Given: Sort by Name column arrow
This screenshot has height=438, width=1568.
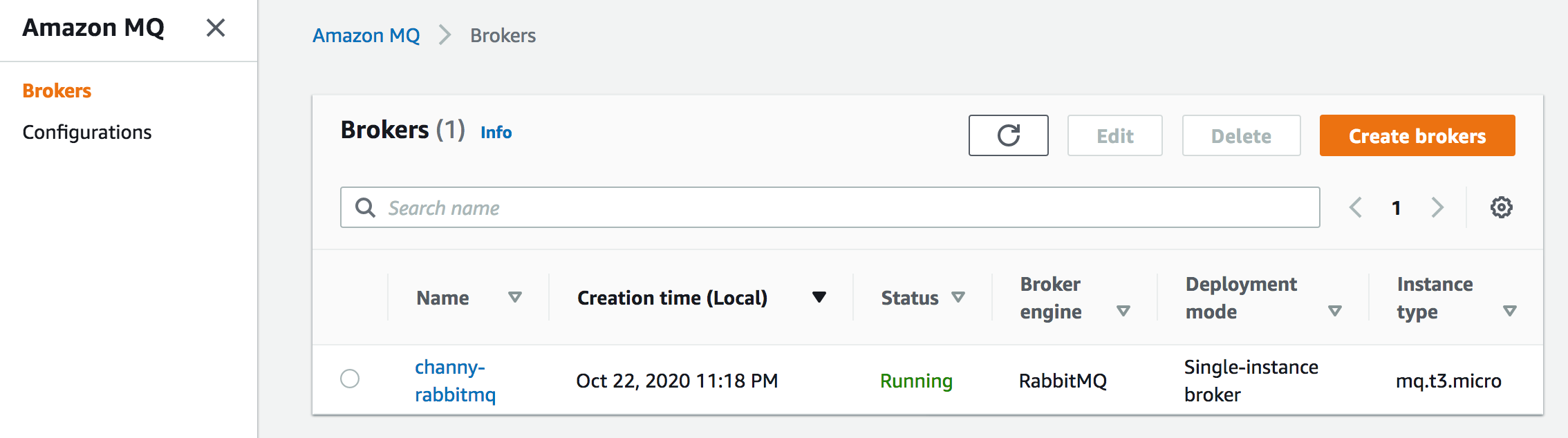Looking at the screenshot, I should click(514, 297).
